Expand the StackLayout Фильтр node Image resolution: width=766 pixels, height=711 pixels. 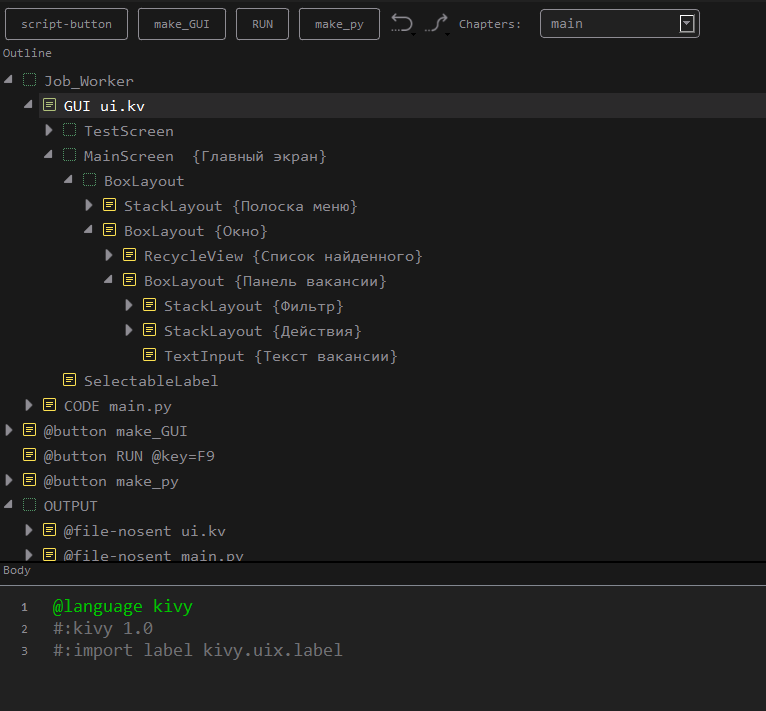click(129, 305)
